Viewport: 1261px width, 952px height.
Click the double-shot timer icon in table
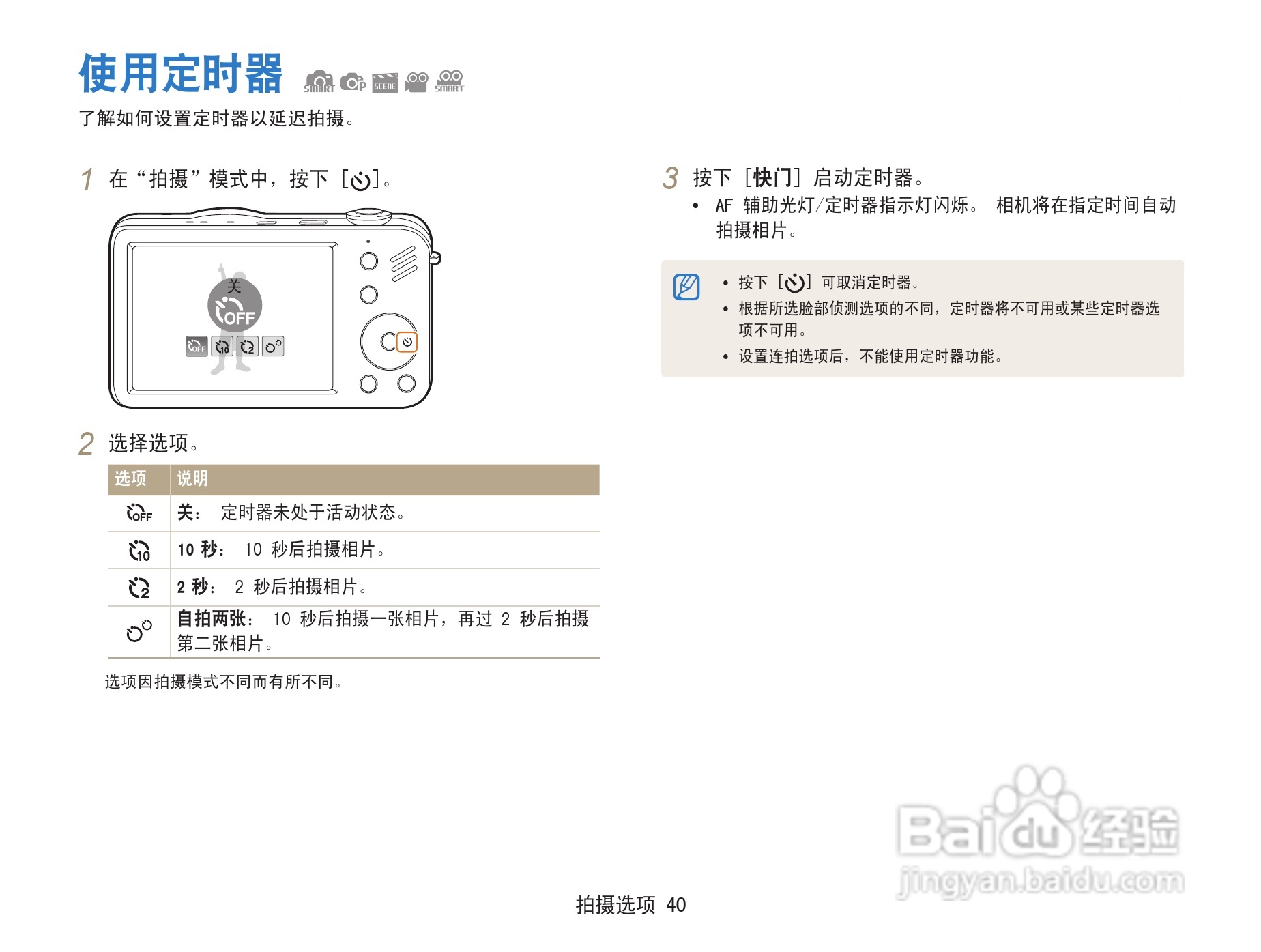139,631
